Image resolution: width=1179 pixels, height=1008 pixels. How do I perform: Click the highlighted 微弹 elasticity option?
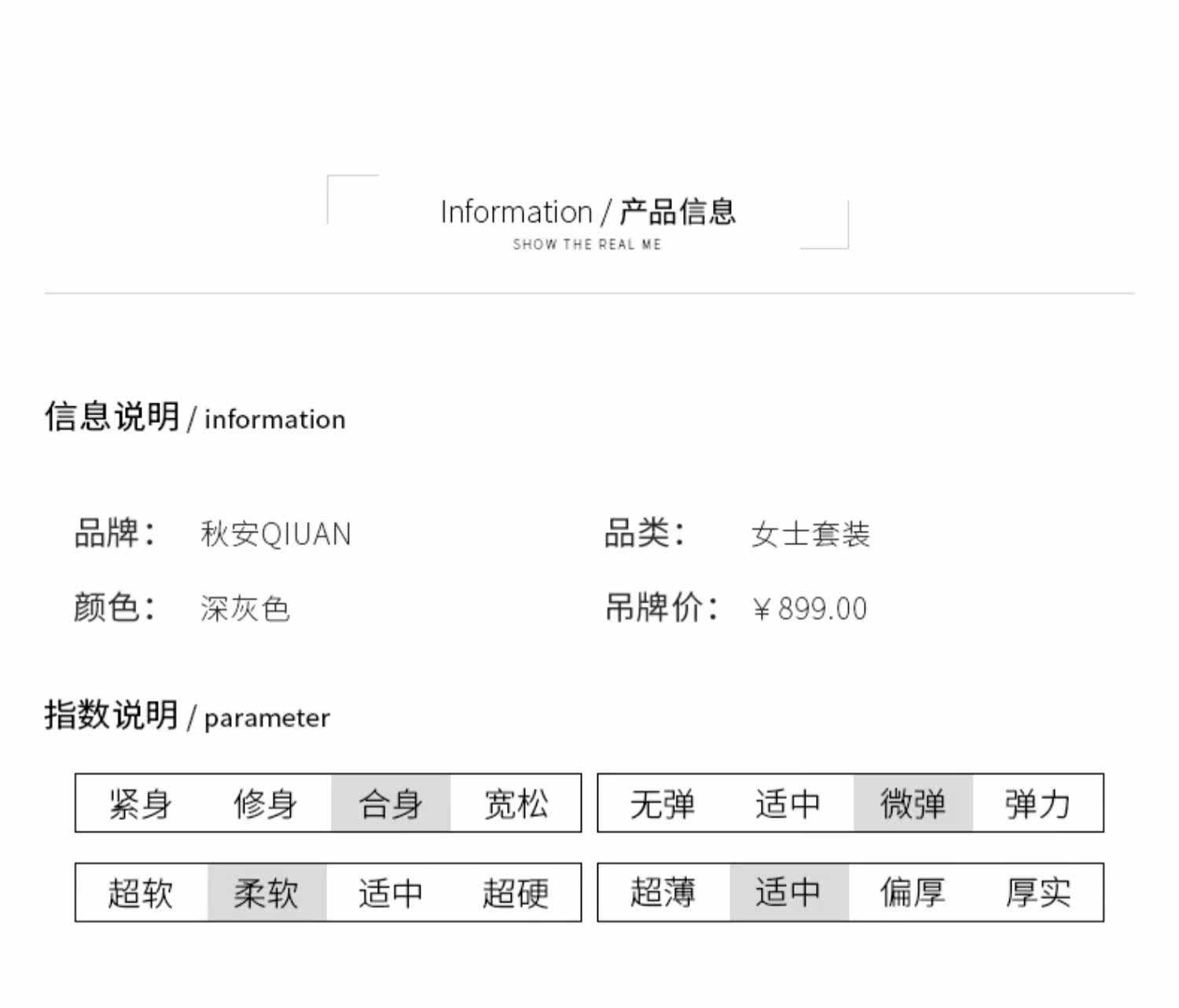point(913,804)
